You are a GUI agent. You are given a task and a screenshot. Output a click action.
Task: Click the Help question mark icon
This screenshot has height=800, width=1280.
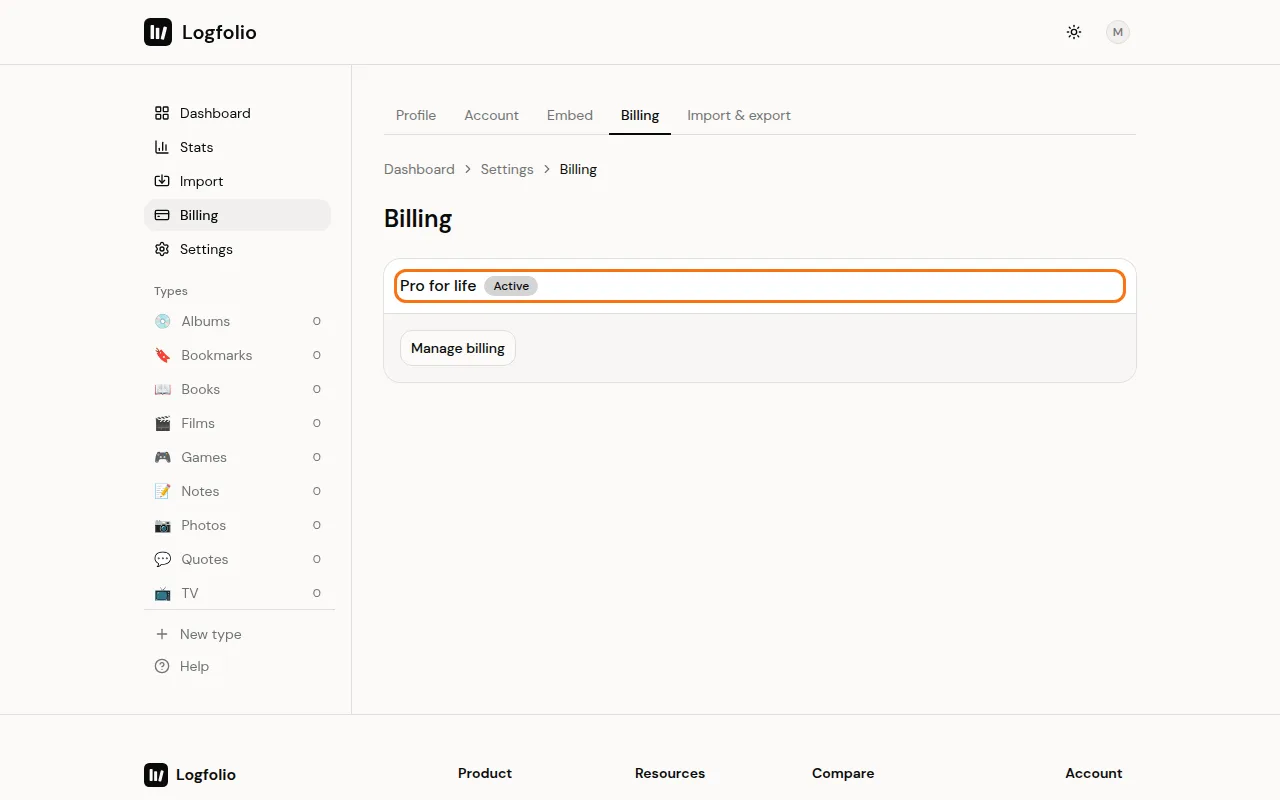click(162, 666)
